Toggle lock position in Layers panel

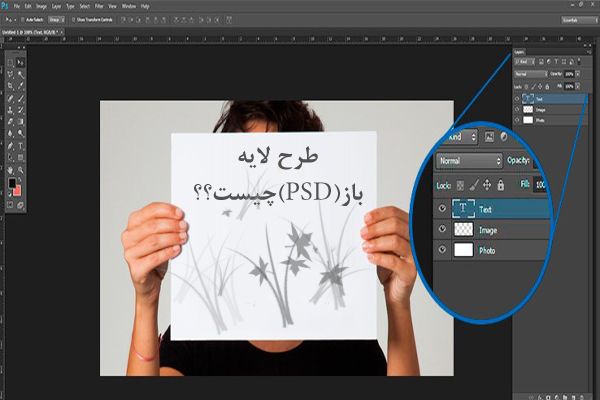coord(540,87)
